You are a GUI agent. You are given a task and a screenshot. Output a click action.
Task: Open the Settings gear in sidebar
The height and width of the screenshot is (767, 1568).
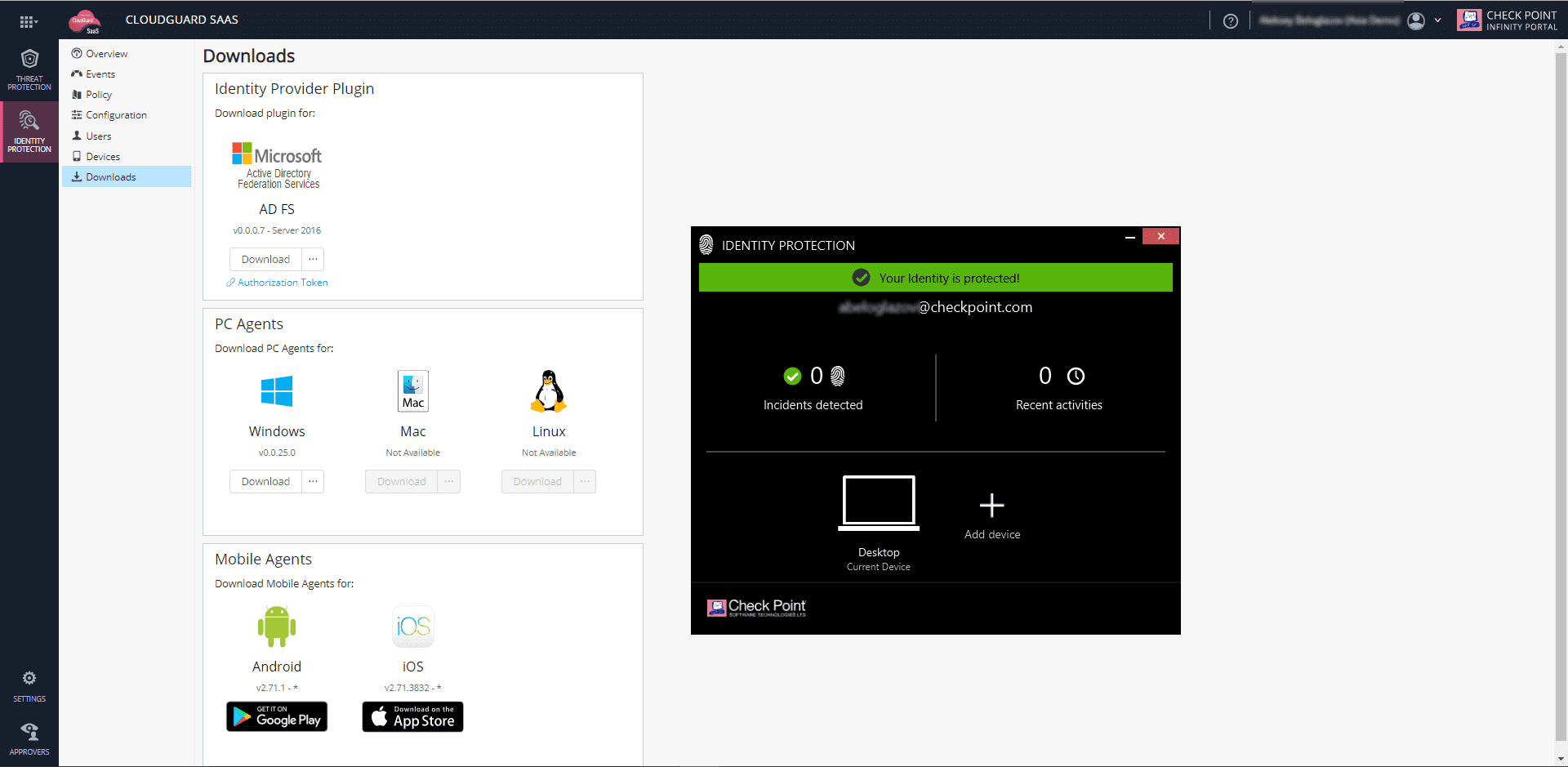(29, 686)
